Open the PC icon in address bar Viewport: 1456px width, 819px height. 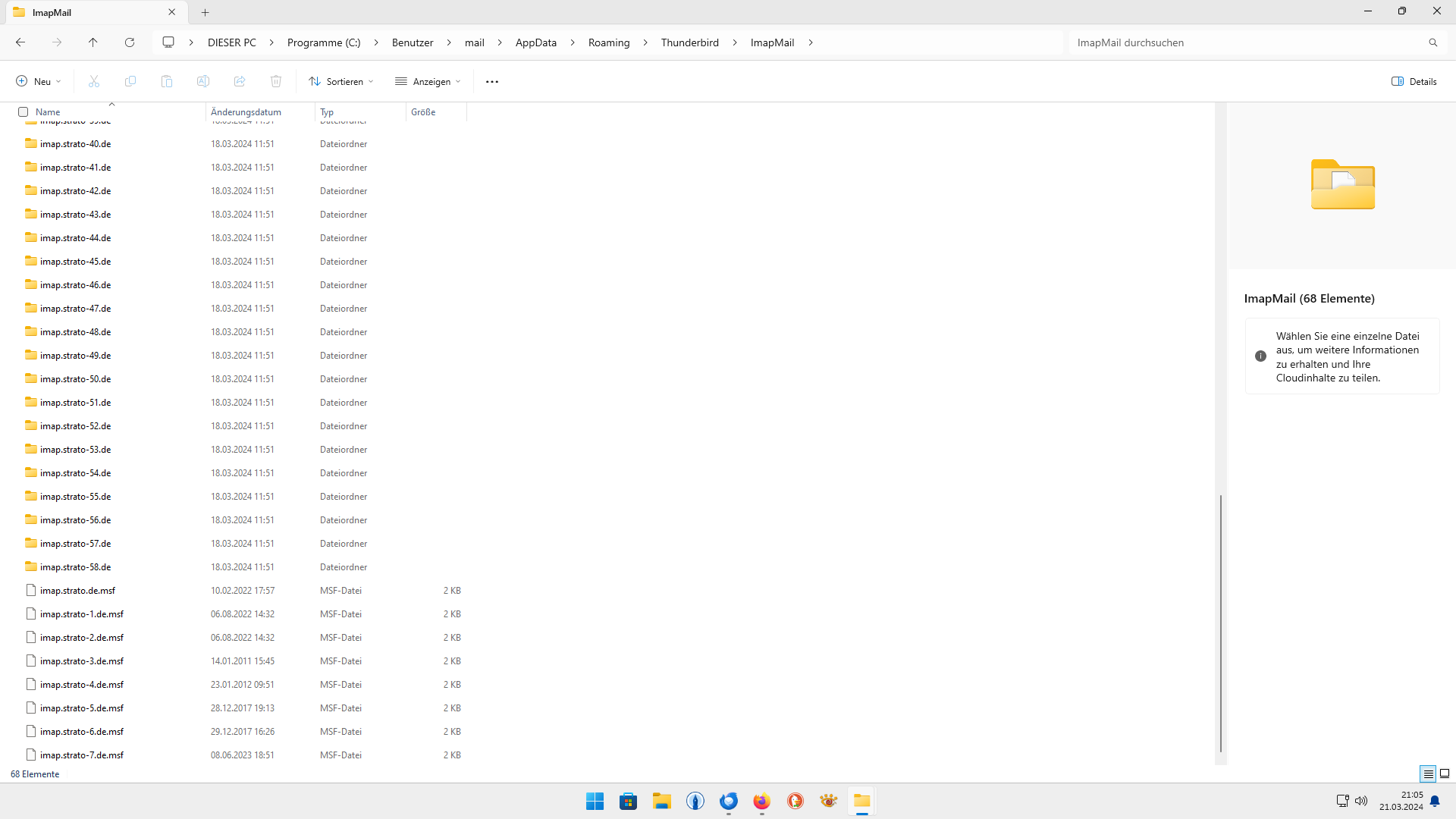[x=168, y=42]
